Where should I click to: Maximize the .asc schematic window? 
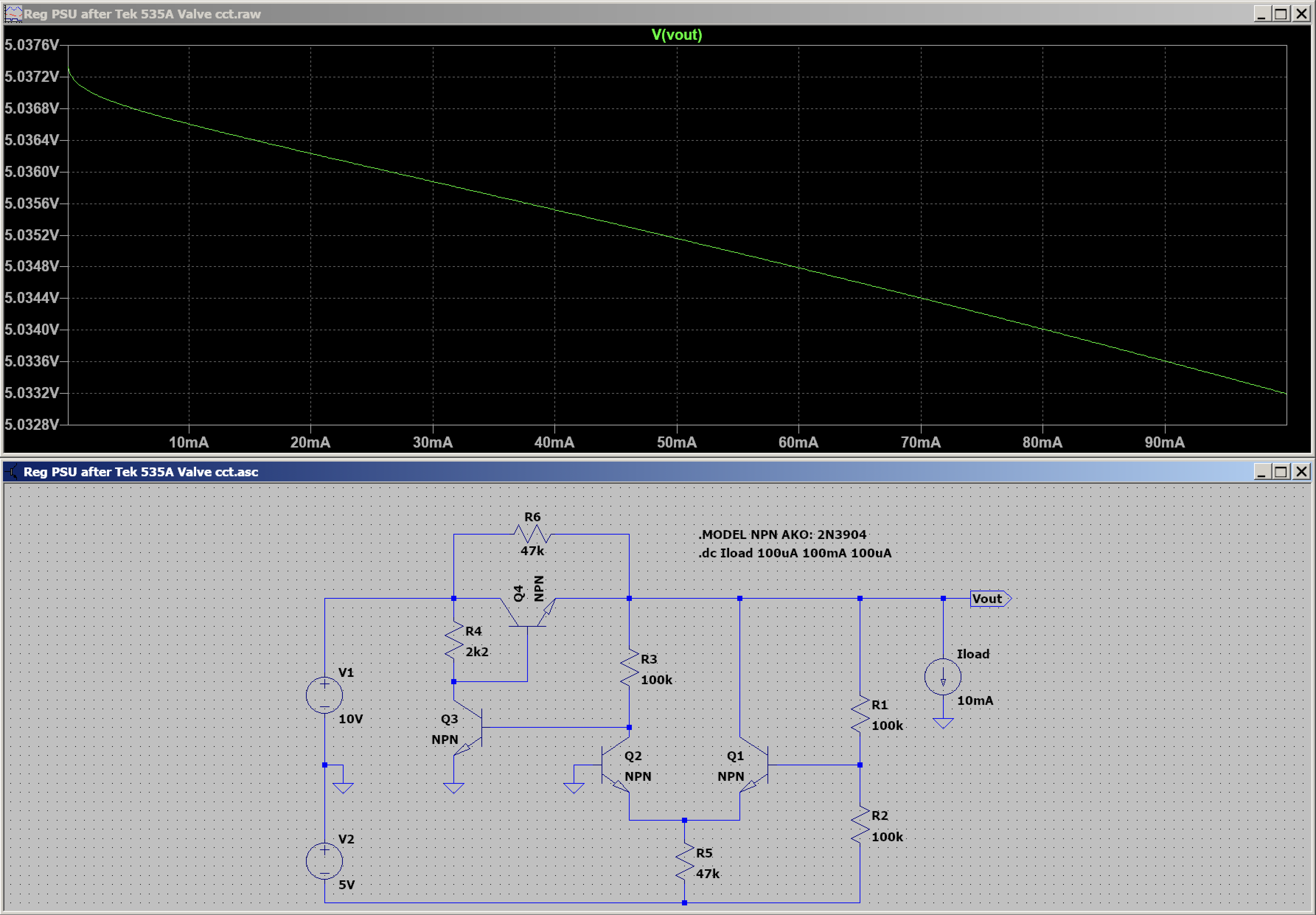tap(1281, 472)
